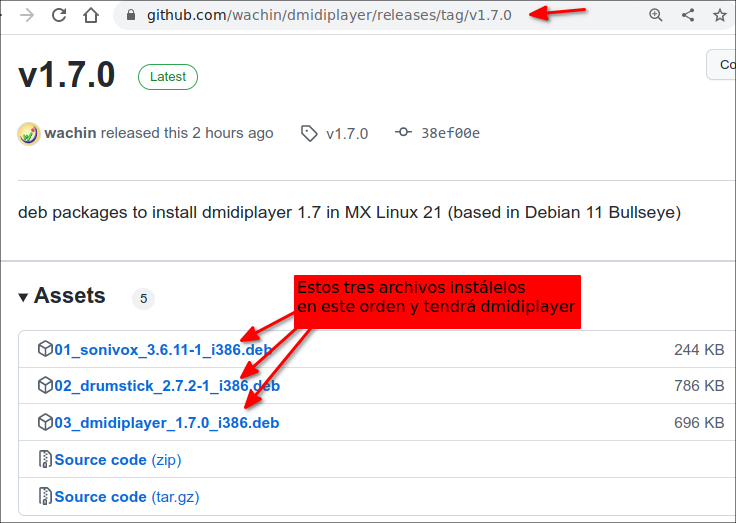Click the 244 KB file size text
The image size is (736, 523).
click(x=699, y=350)
